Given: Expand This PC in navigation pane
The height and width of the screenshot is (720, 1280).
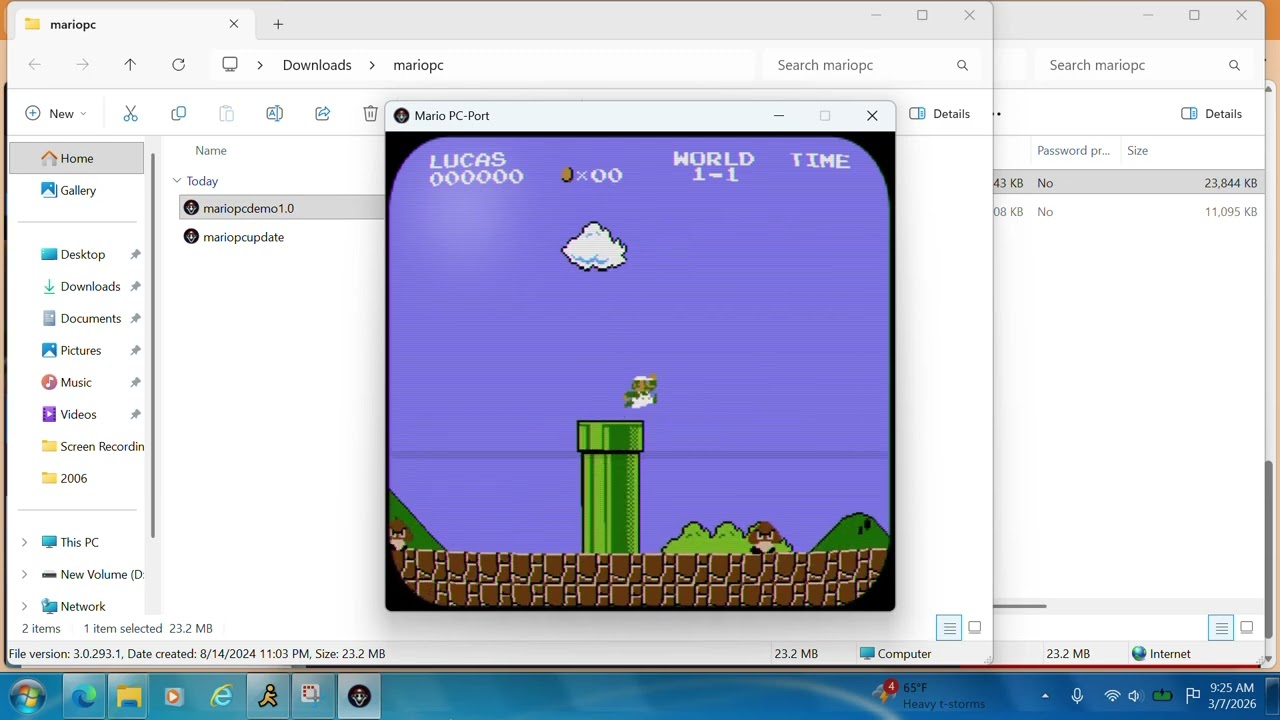Looking at the screenshot, I should coord(25,542).
